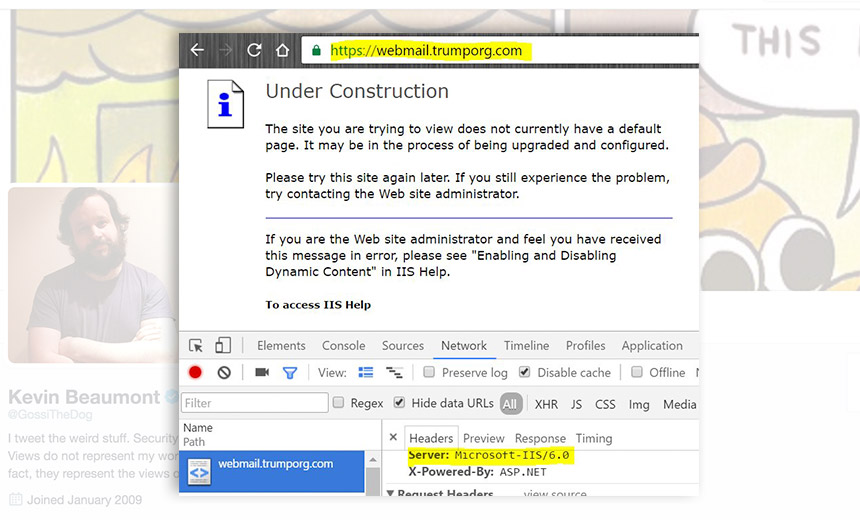
Task: Toggle screenshot capture camera icon
Action: pyautogui.click(x=262, y=372)
